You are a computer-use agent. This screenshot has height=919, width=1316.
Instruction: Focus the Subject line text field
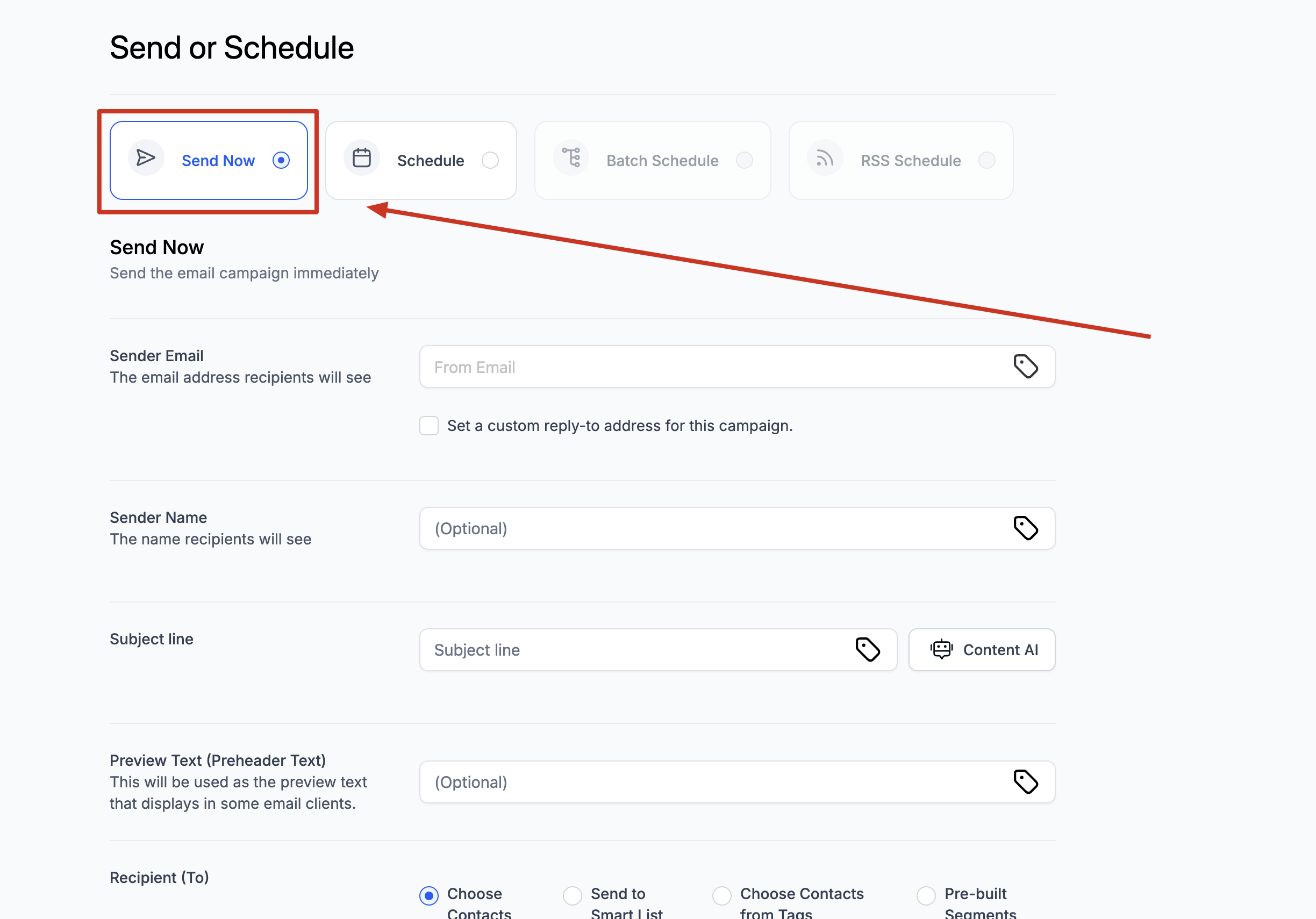pyautogui.click(x=636, y=650)
